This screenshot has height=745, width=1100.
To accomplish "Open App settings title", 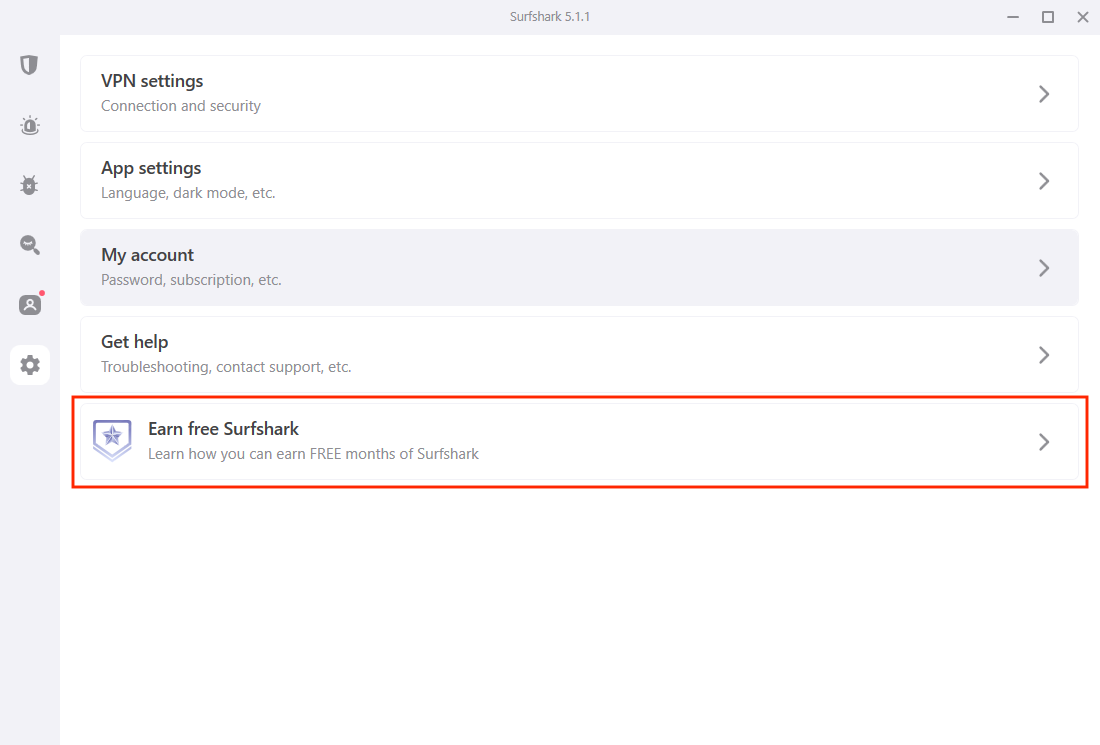I will point(151,168).
